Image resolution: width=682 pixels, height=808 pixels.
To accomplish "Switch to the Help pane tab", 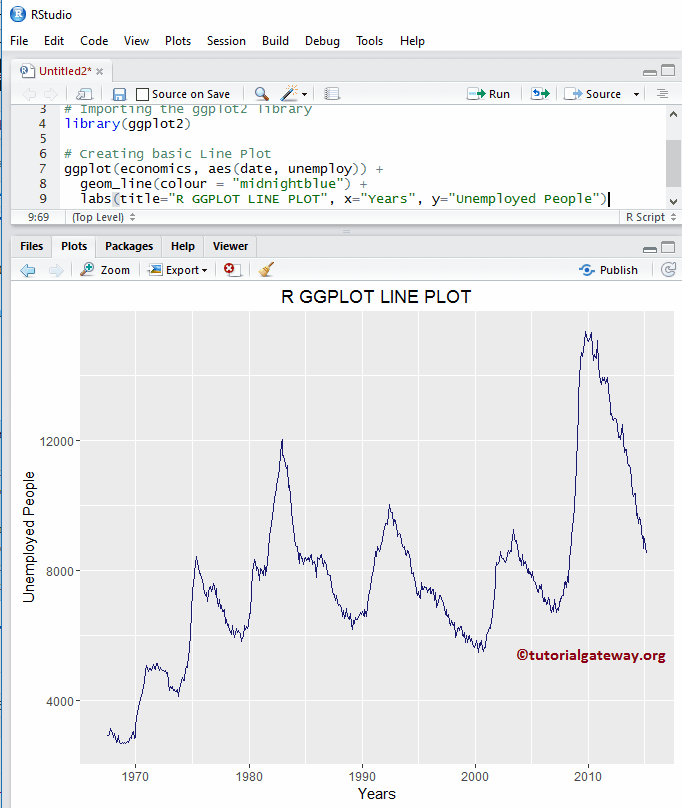I will (182, 246).
